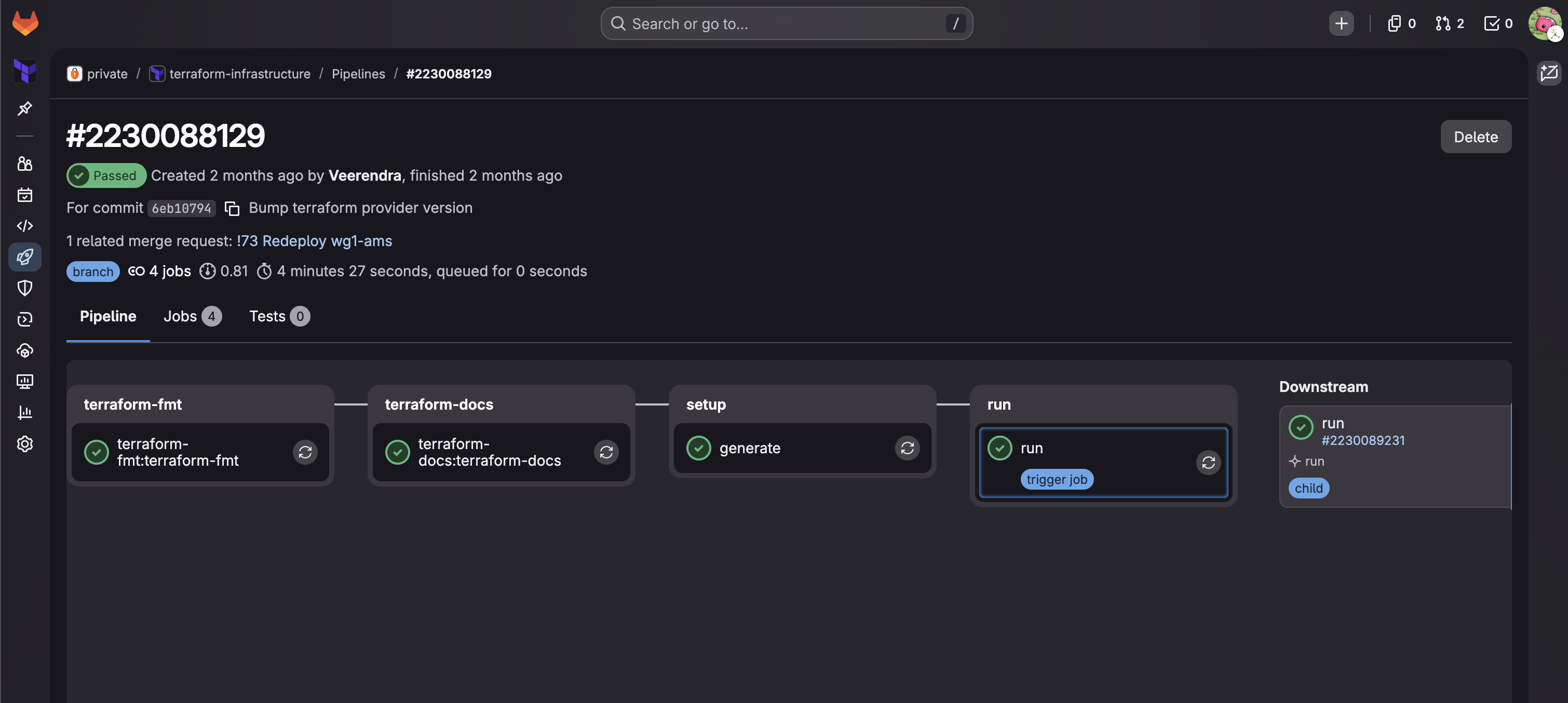Switch to the Tests tab
The width and height of the screenshot is (1568, 703).
click(x=279, y=317)
